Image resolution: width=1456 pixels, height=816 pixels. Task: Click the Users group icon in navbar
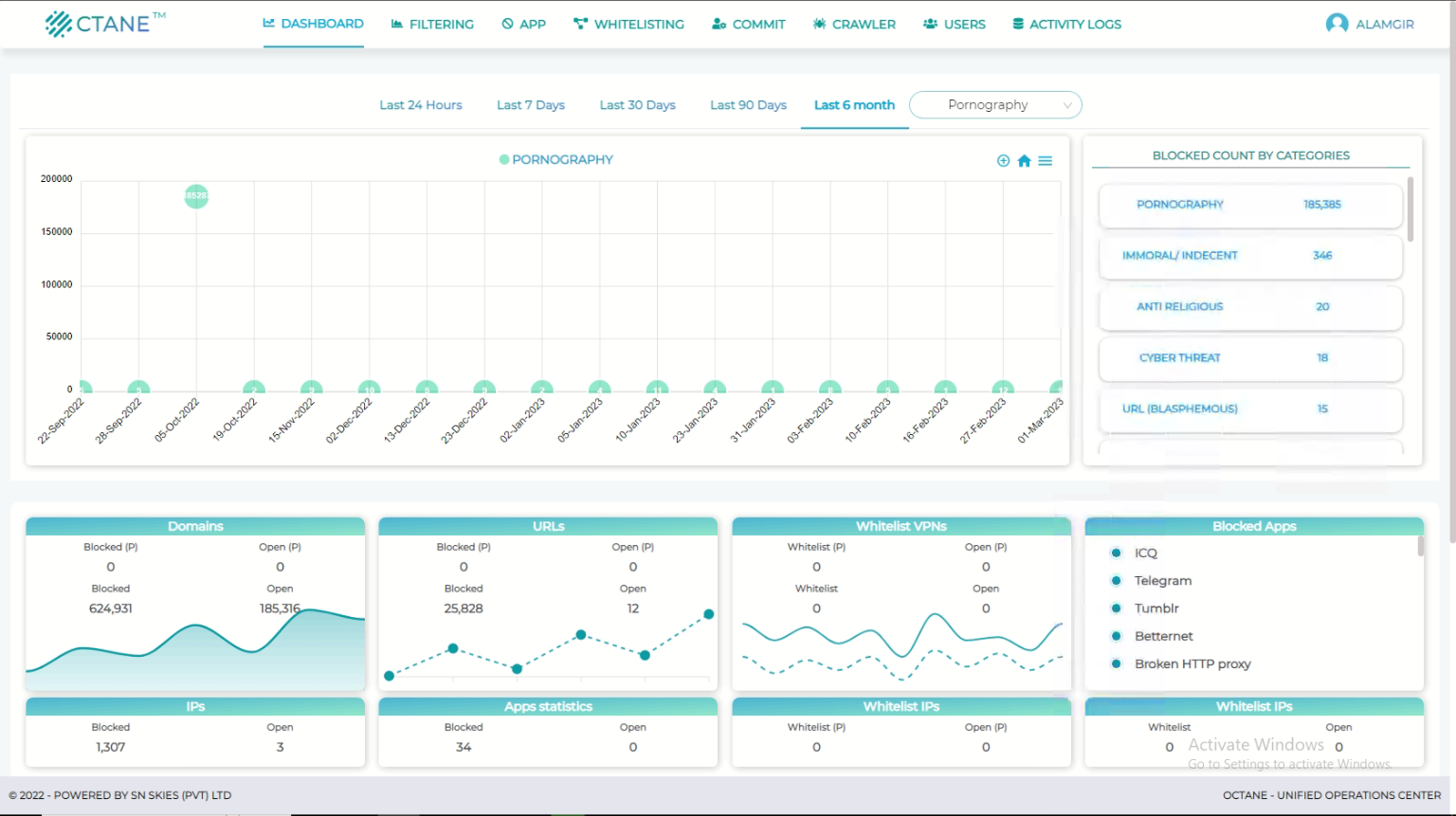[x=930, y=24]
